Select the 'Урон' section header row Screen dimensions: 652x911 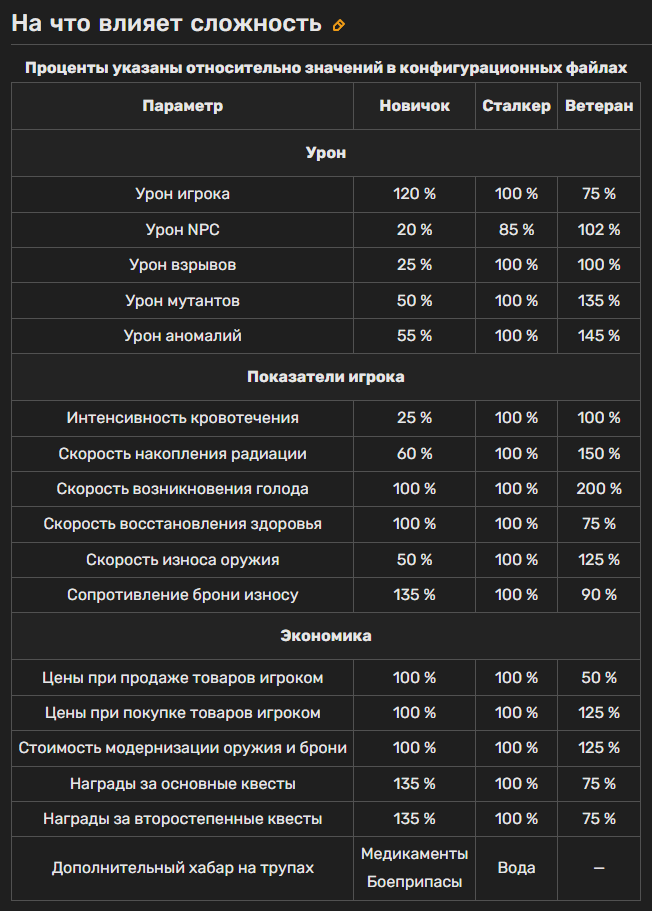pos(326,153)
